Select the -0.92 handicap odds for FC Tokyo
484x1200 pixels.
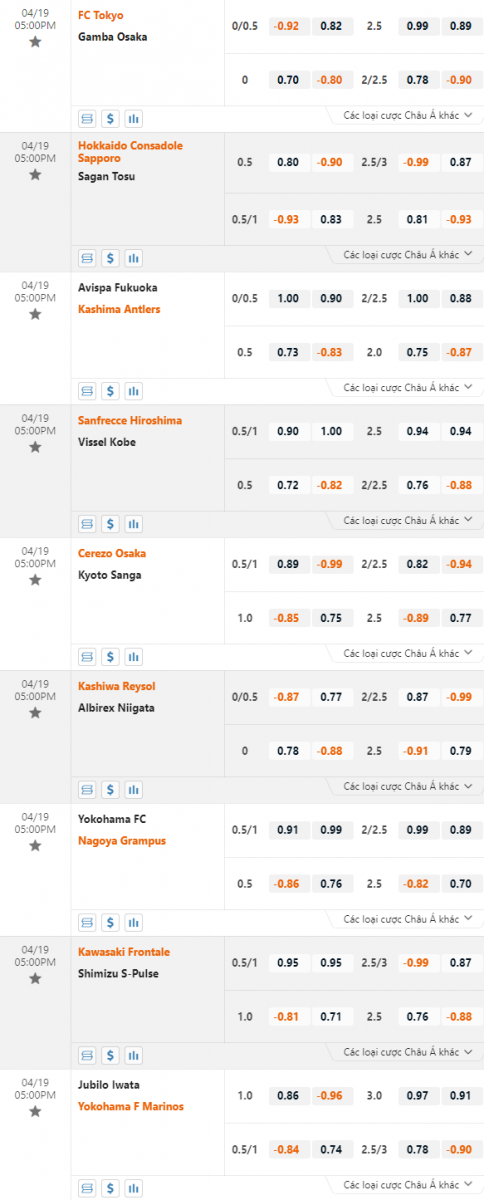click(x=288, y=28)
